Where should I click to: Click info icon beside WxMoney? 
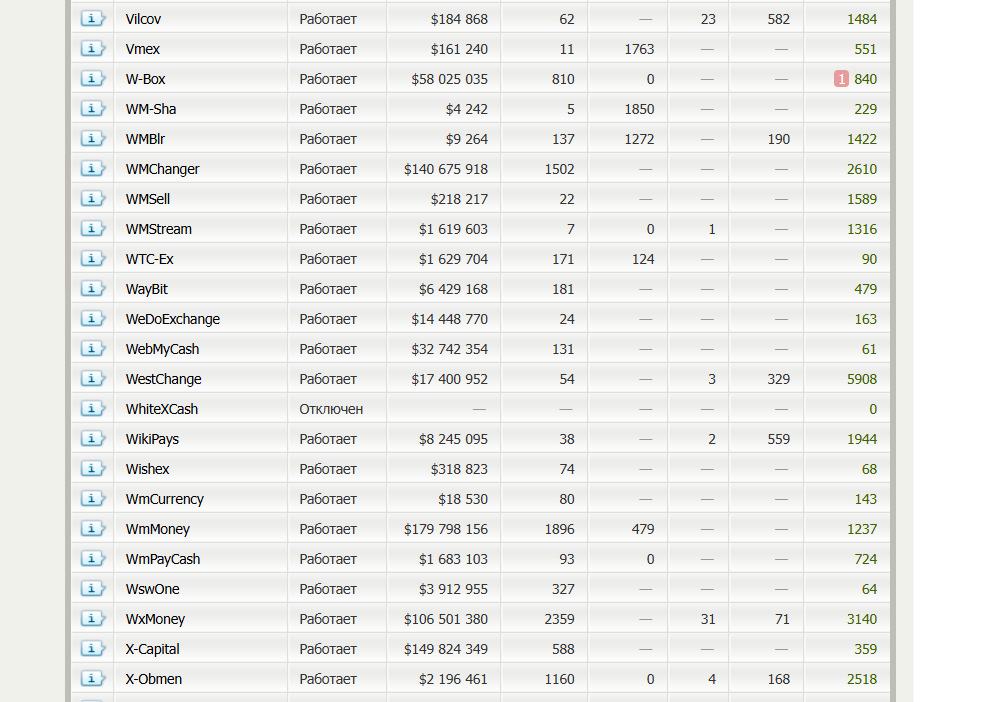coord(92,619)
